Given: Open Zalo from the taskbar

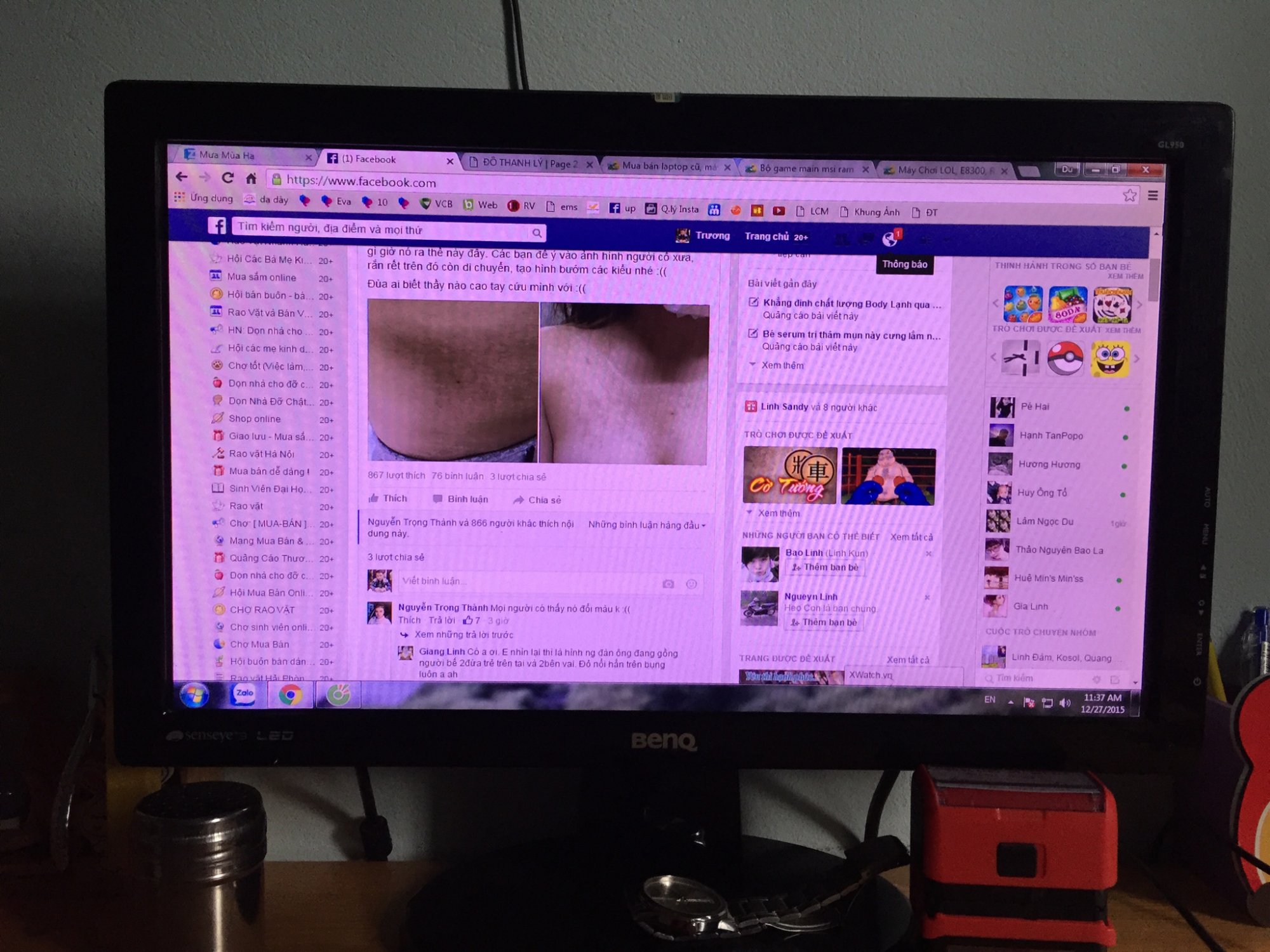Looking at the screenshot, I should click(x=244, y=694).
